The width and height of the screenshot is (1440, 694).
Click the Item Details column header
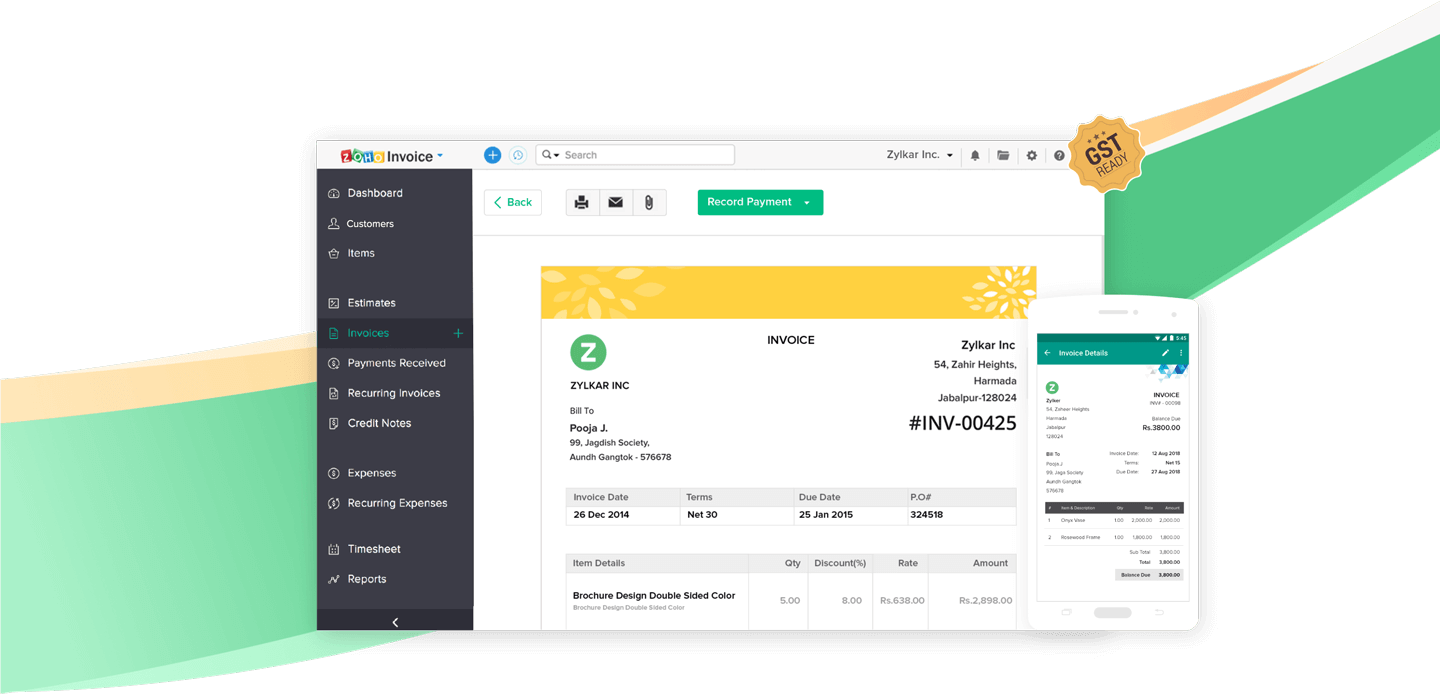(599, 563)
